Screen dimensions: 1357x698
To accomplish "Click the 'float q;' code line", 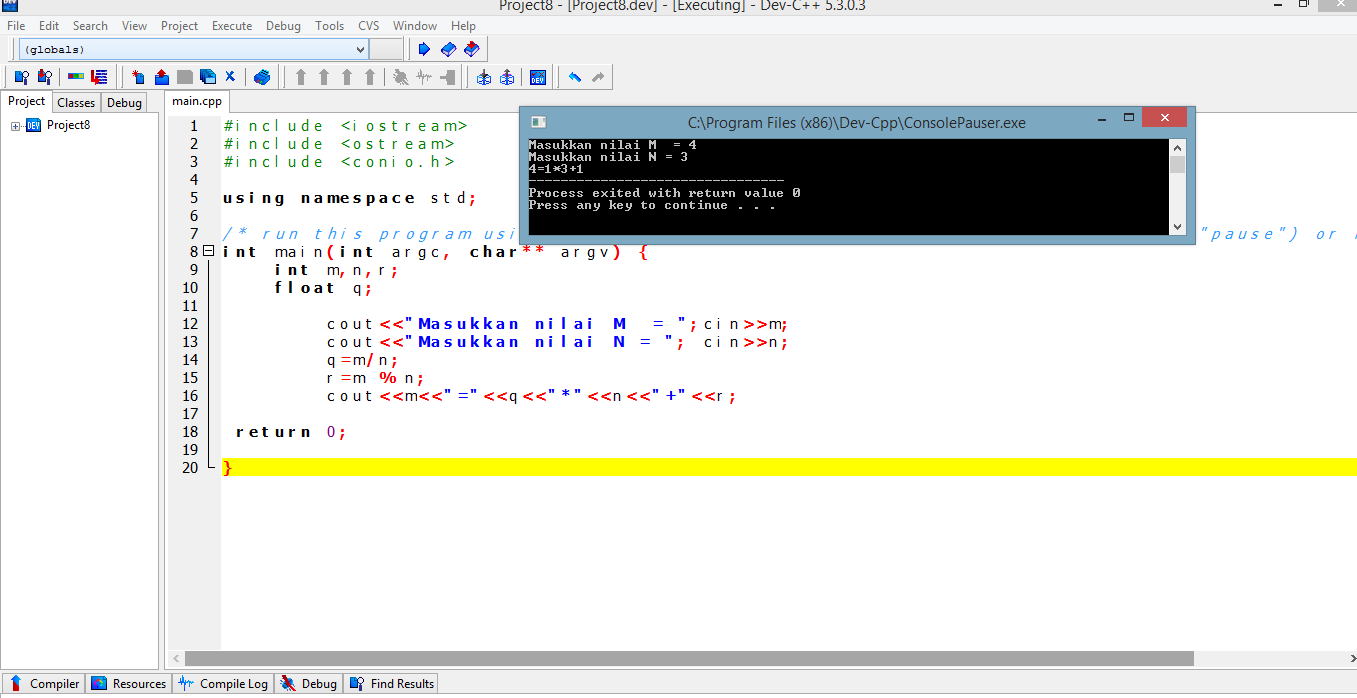I will coord(323,288).
